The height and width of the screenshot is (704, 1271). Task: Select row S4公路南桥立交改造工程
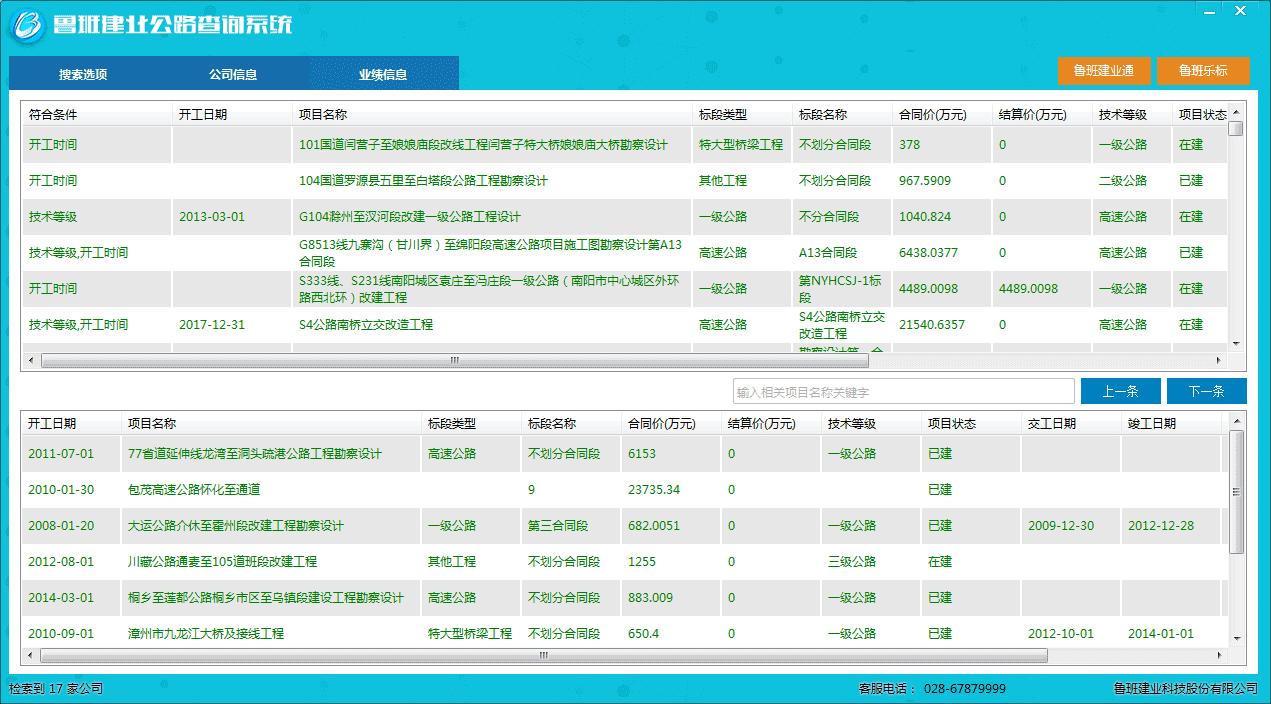pos(366,325)
